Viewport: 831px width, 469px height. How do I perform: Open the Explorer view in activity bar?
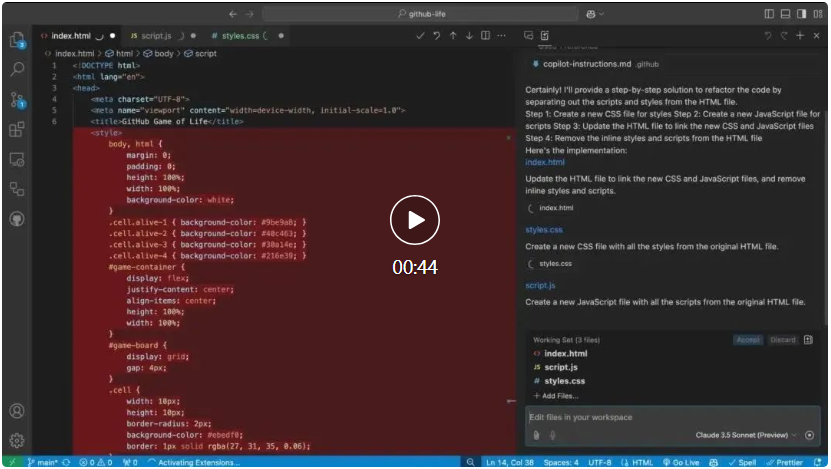click(x=17, y=40)
